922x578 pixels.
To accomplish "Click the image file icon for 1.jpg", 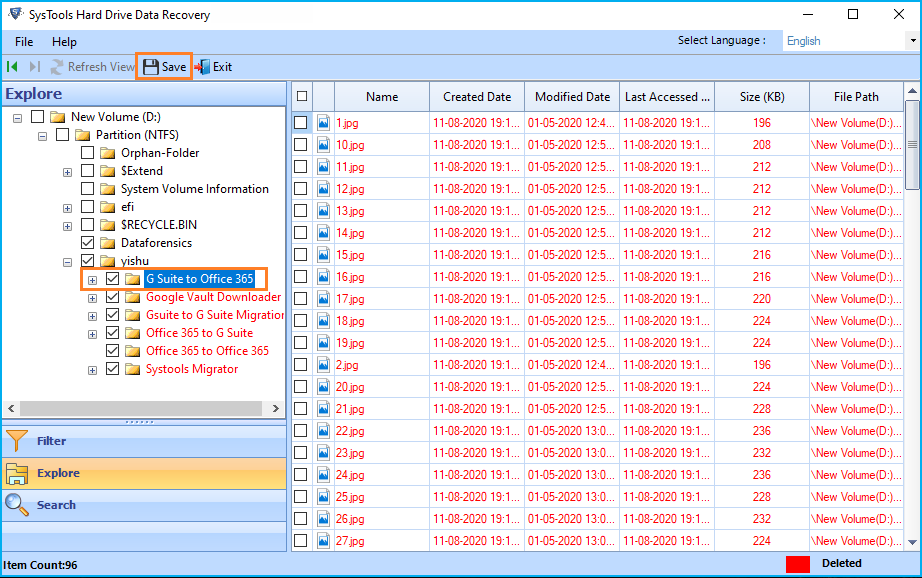I will tap(323, 123).
